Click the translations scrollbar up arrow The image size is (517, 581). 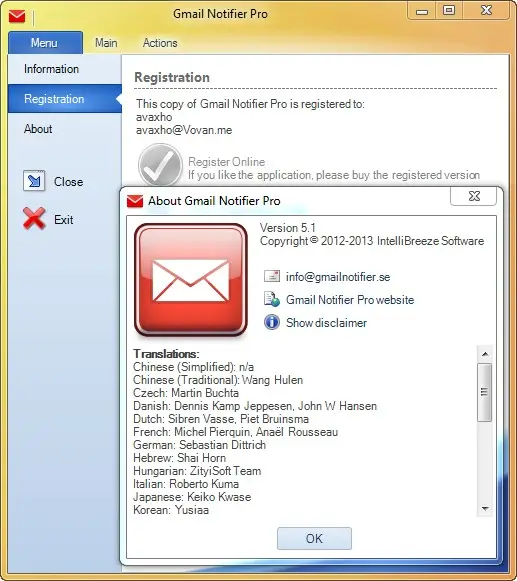(x=485, y=355)
